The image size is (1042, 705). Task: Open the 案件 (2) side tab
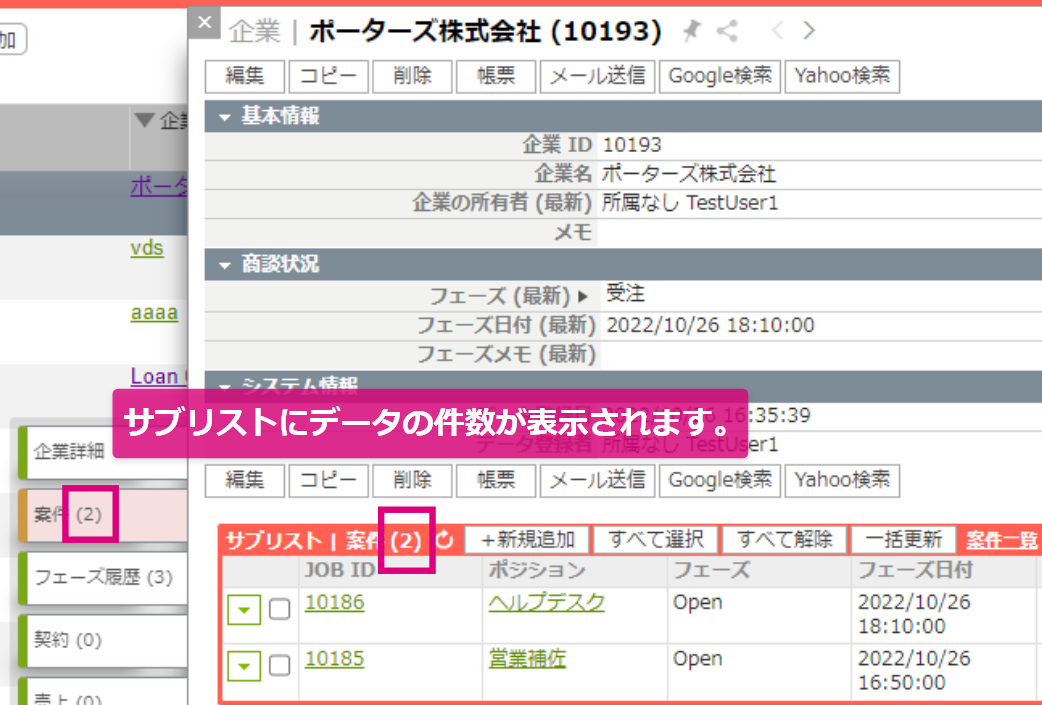103,515
